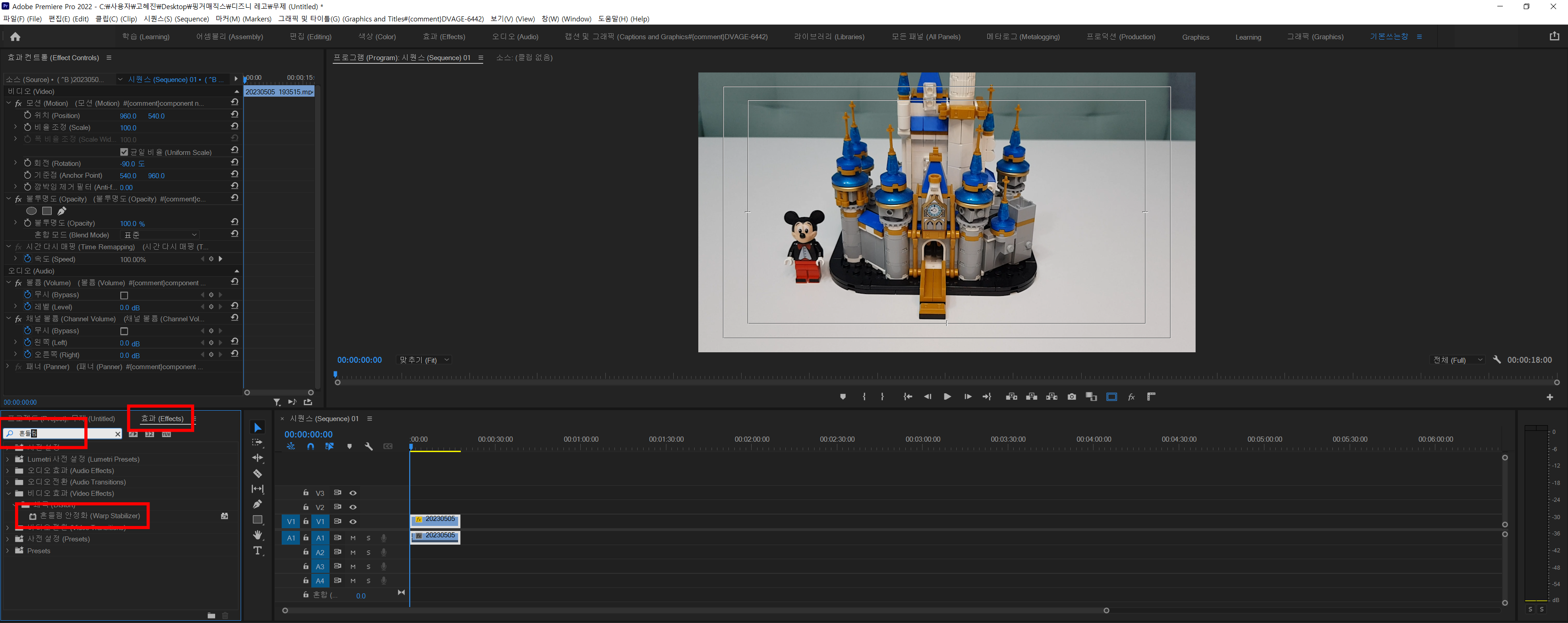
Task: Click Mark In button
Action: point(864,396)
